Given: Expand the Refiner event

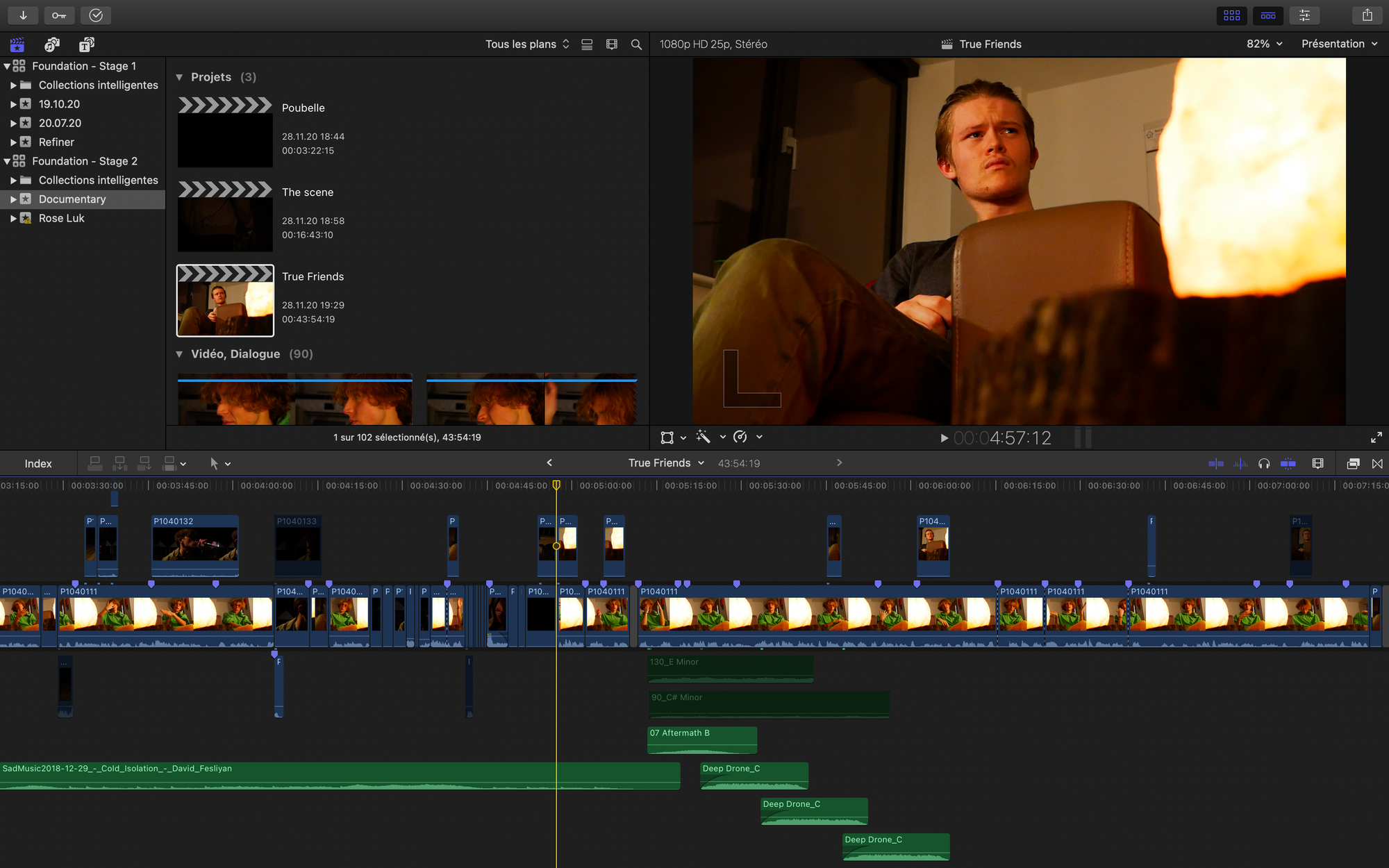Looking at the screenshot, I should [x=13, y=142].
